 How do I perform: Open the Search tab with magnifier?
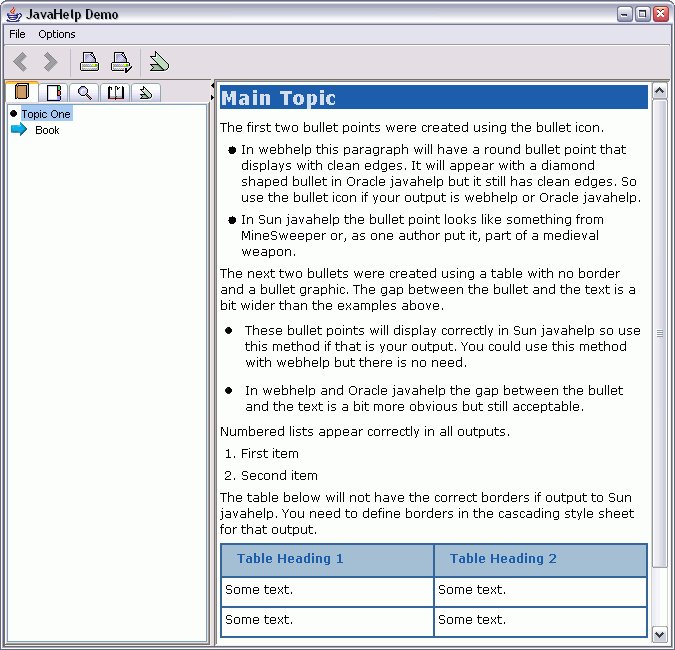(x=84, y=93)
